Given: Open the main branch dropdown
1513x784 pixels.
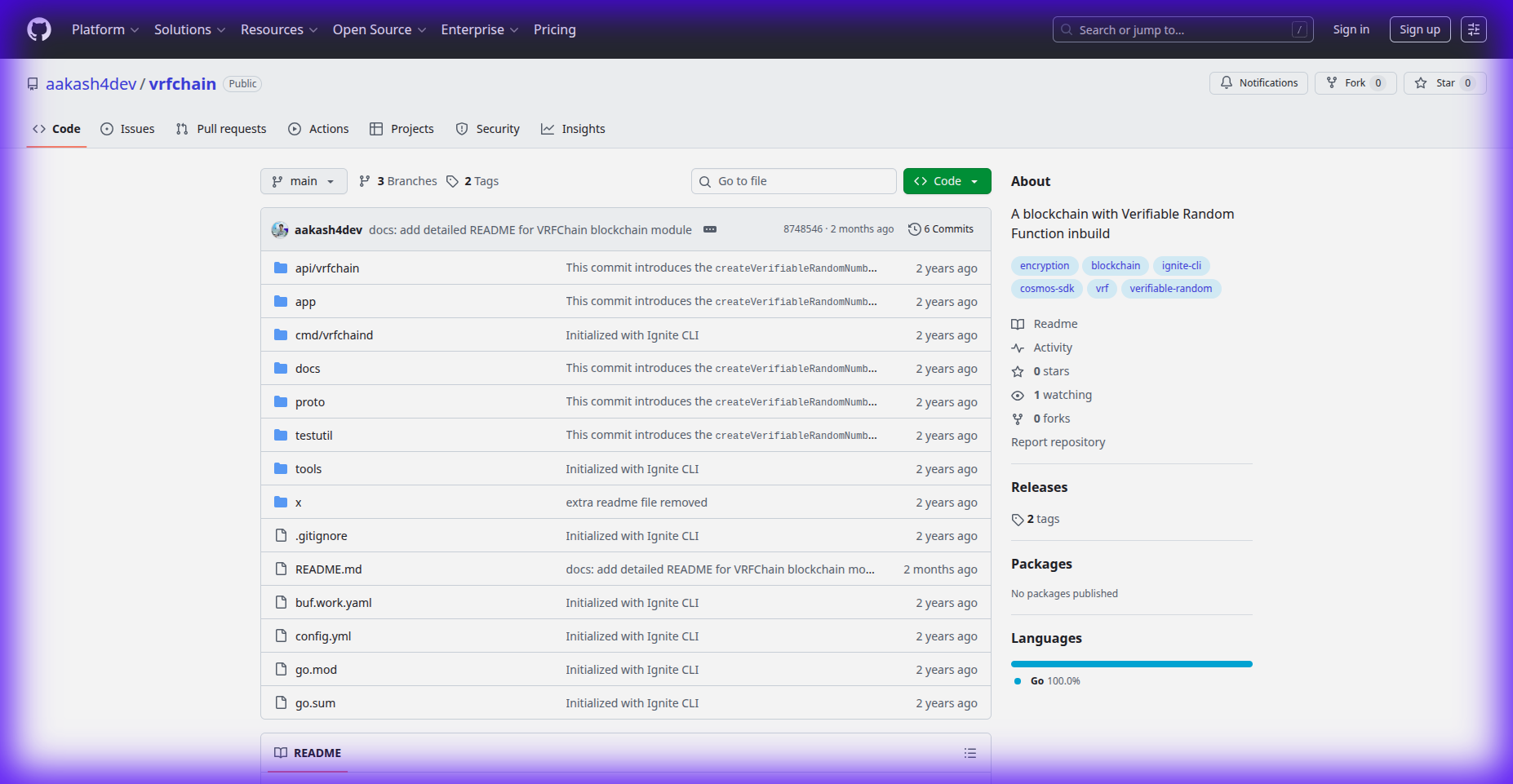Looking at the screenshot, I should coord(304,181).
